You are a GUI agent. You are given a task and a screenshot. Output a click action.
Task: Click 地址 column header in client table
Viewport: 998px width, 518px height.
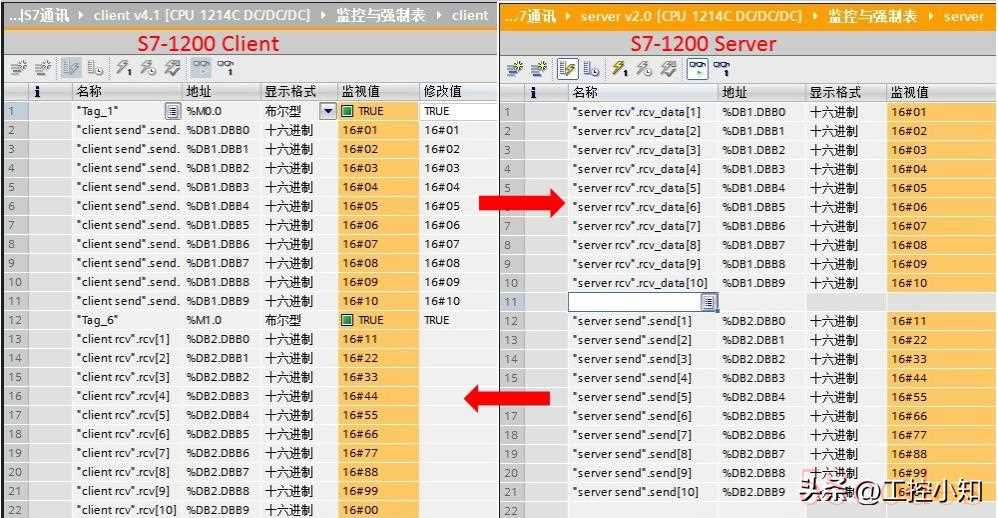(x=222, y=92)
